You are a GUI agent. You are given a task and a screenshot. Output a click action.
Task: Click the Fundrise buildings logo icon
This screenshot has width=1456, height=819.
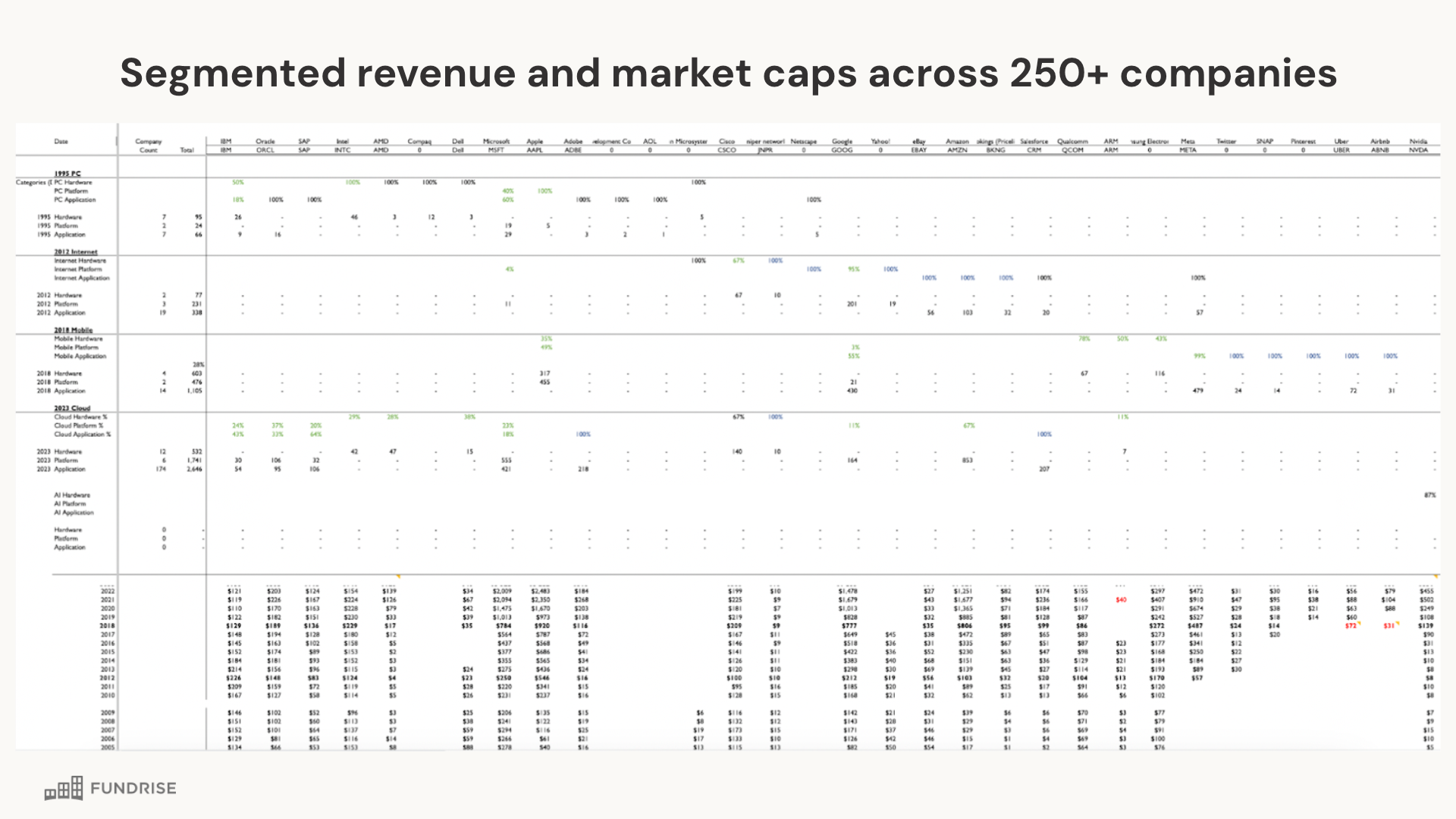[64, 789]
